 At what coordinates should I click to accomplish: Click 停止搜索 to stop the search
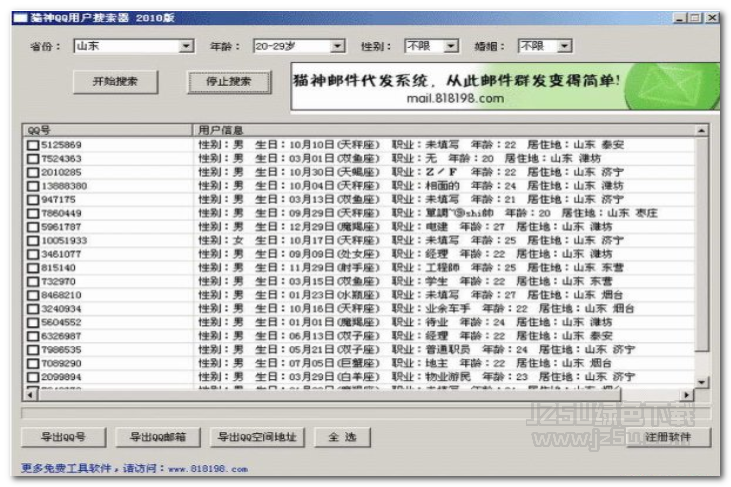[229, 82]
